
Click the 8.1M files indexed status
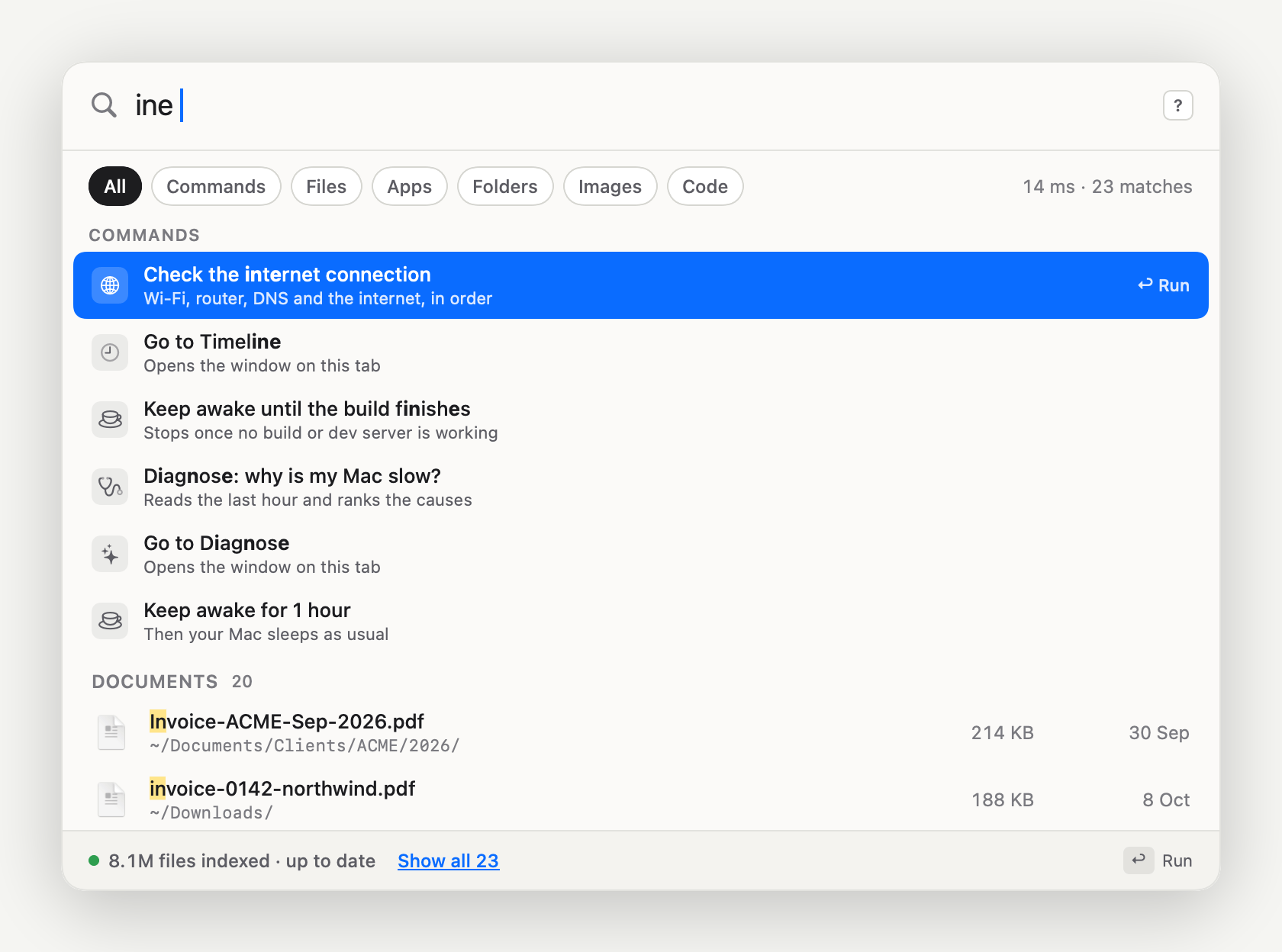(x=242, y=860)
